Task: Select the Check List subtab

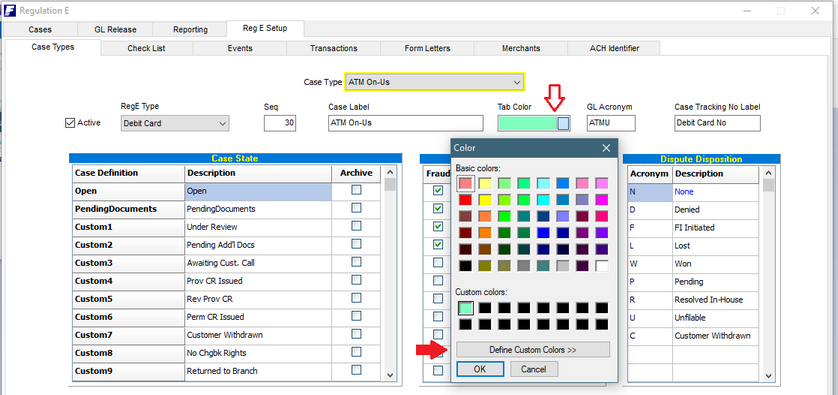Action: pyautogui.click(x=146, y=48)
